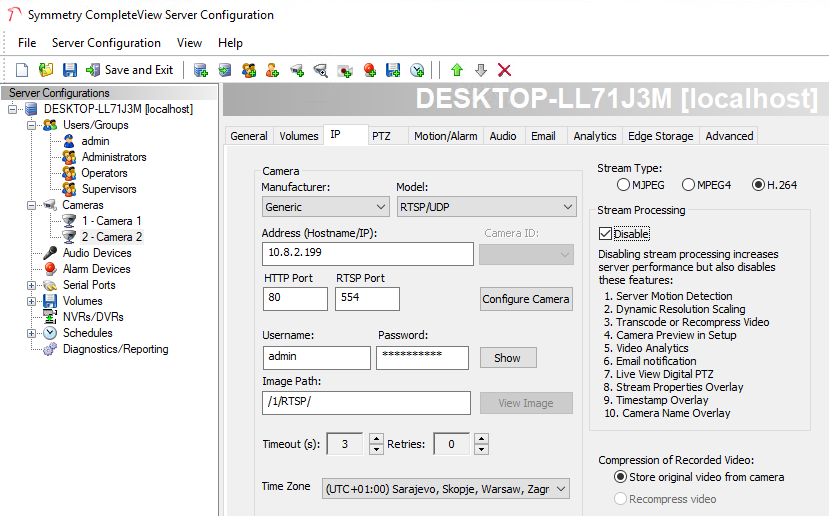Click the Add alarm device icon
This screenshot has width=829, height=516.
coord(369,70)
